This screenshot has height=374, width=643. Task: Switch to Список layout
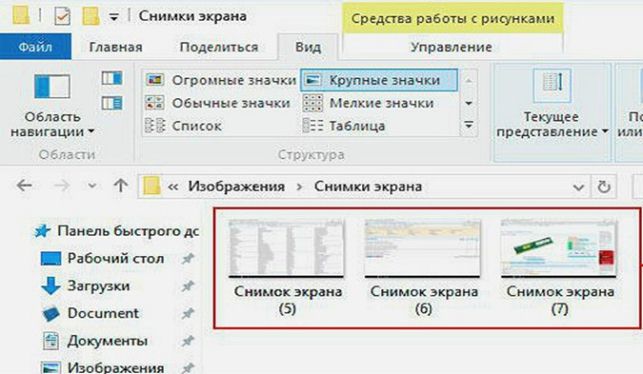coord(183,126)
